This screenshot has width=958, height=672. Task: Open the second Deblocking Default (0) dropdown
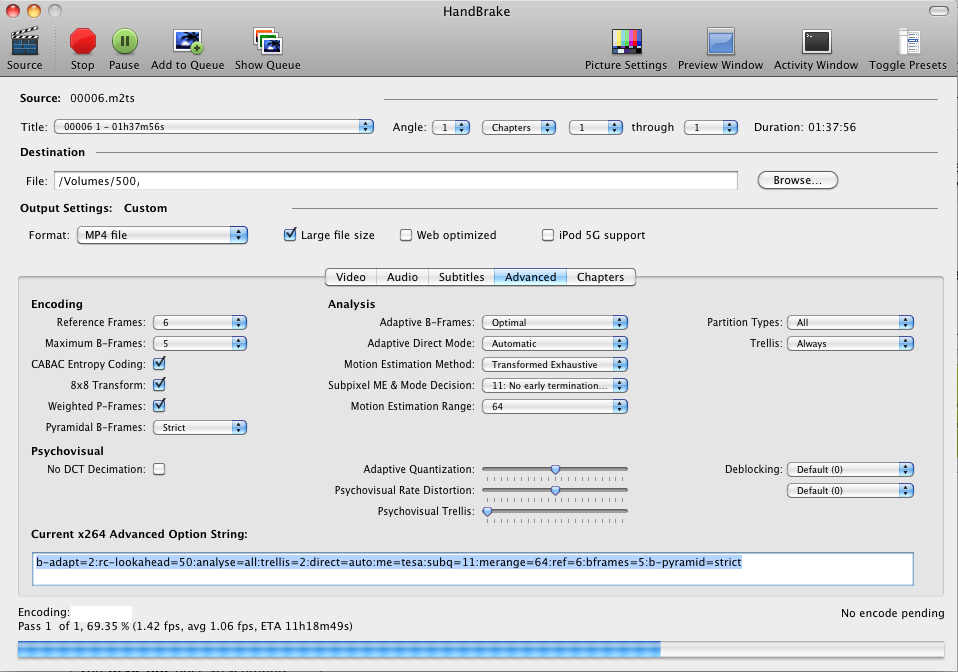pyautogui.click(x=850, y=490)
